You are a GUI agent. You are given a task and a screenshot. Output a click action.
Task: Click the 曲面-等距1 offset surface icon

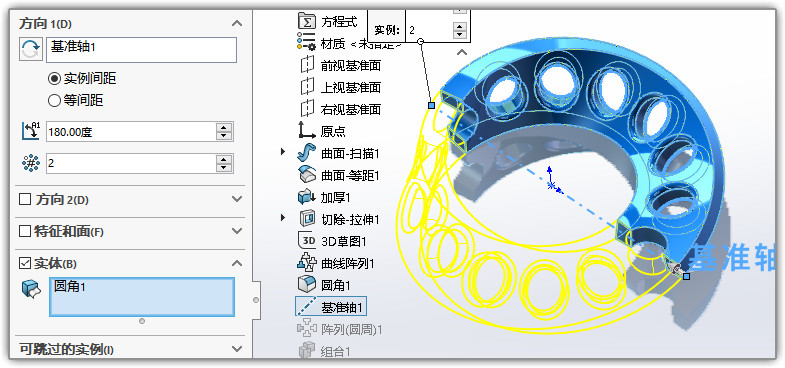click(x=306, y=175)
